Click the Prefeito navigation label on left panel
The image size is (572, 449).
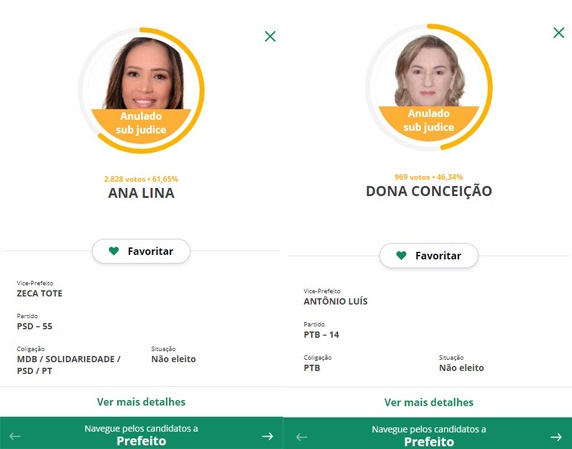pos(141,441)
